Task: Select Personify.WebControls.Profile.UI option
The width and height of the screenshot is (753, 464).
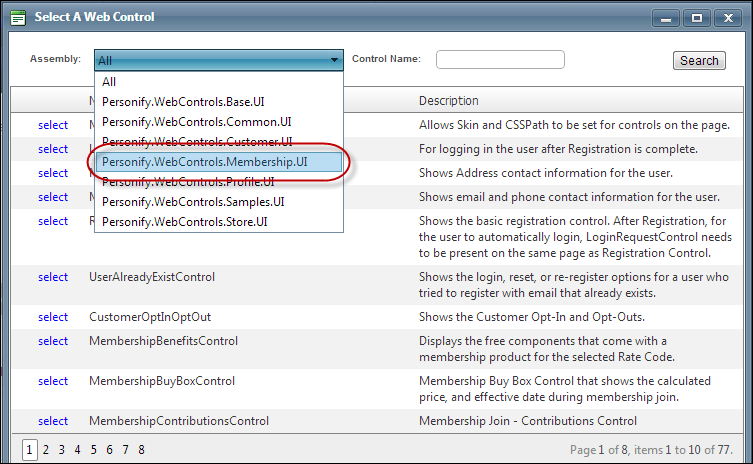Action: [219, 182]
